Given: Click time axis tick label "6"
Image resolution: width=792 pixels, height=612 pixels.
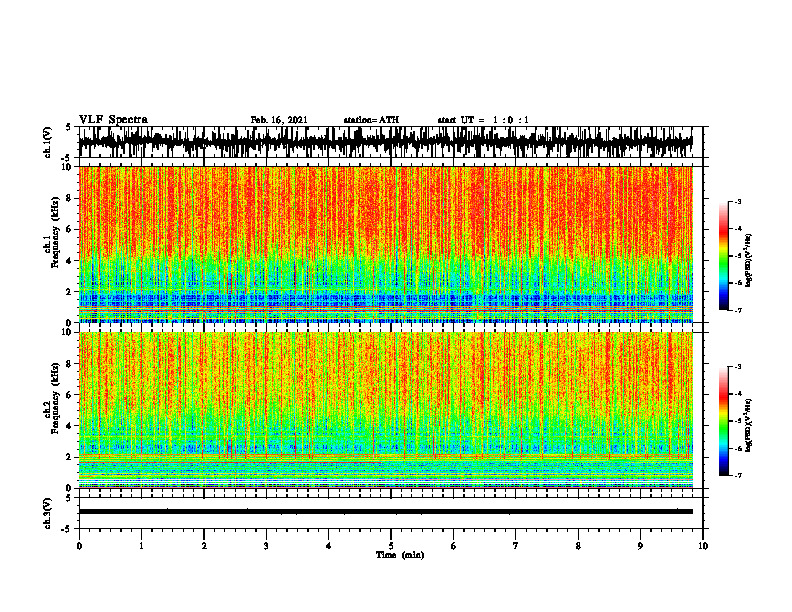Looking at the screenshot, I should point(454,546).
